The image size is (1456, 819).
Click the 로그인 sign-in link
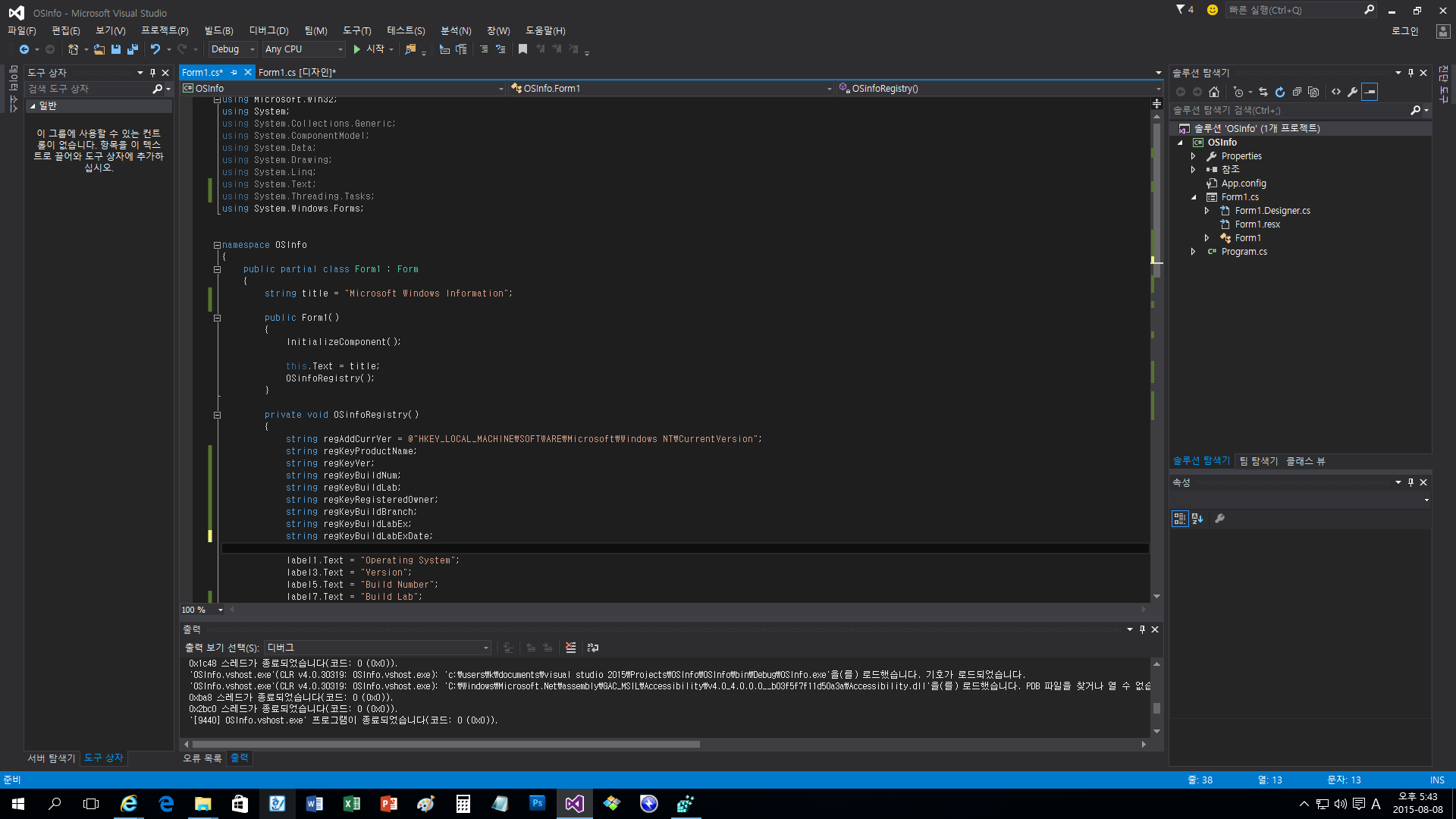click(x=1405, y=31)
